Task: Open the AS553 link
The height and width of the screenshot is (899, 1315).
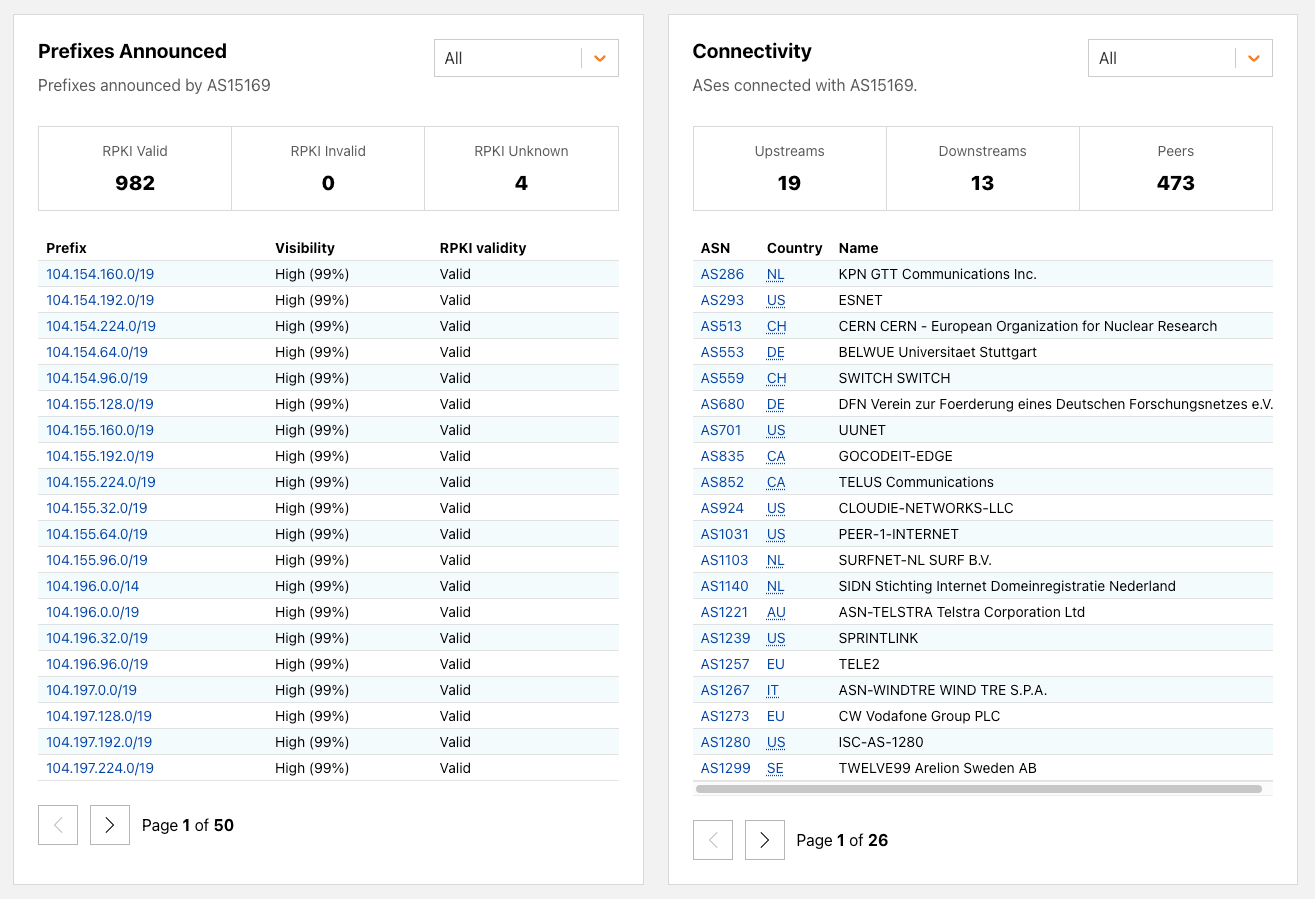Action: coord(722,352)
